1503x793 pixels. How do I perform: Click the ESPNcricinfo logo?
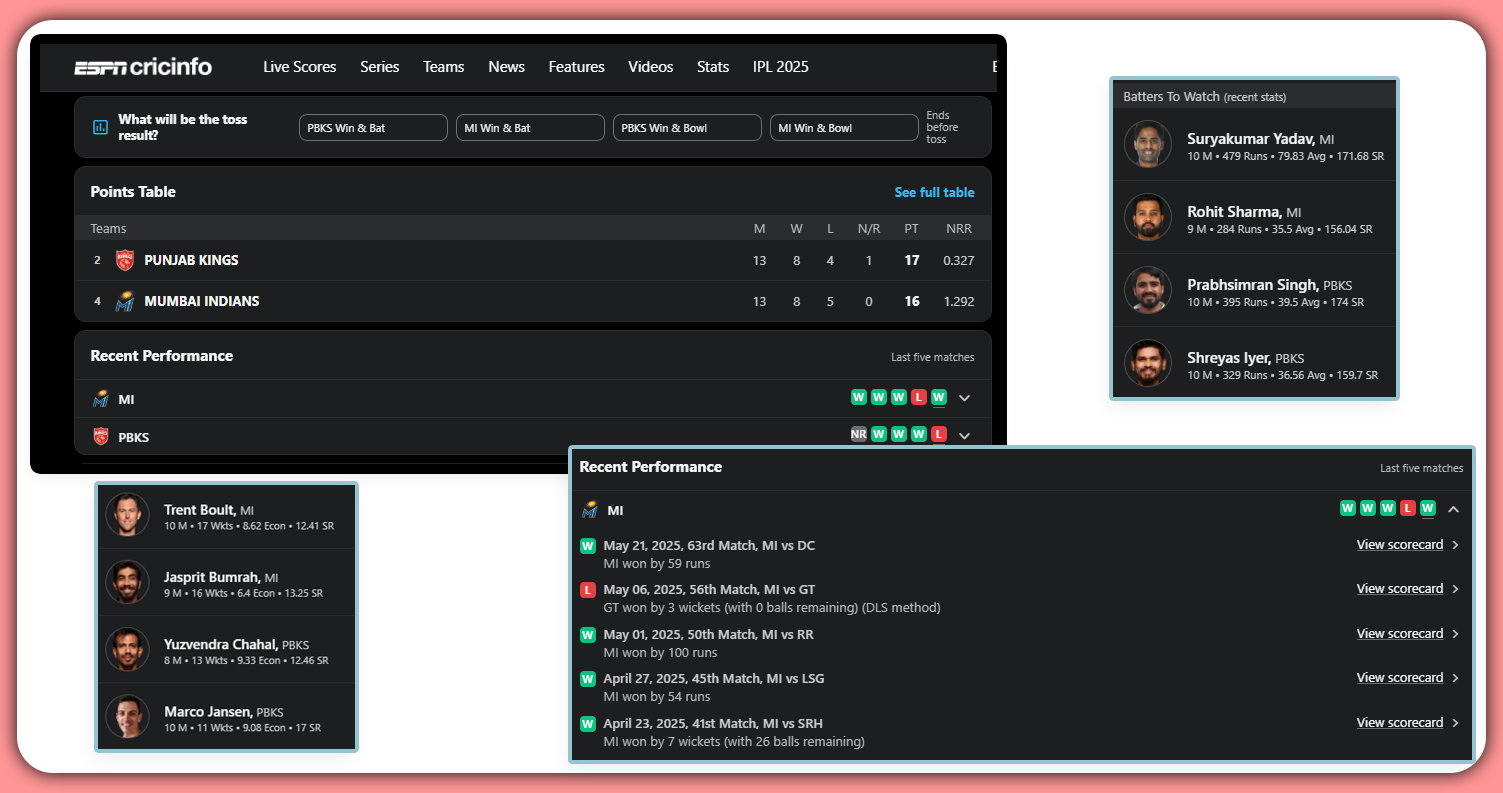click(x=143, y=67)
